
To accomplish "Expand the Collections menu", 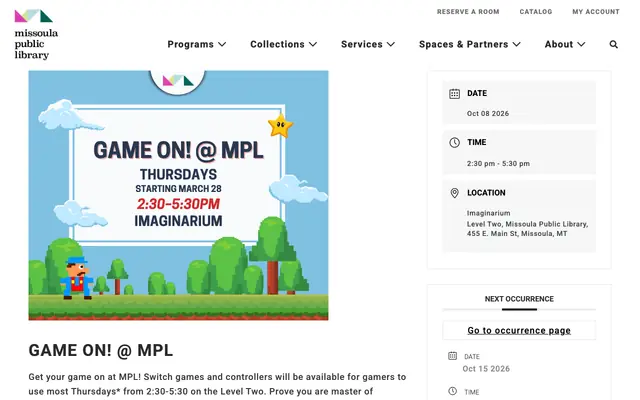I will click(x=283, y=44).
